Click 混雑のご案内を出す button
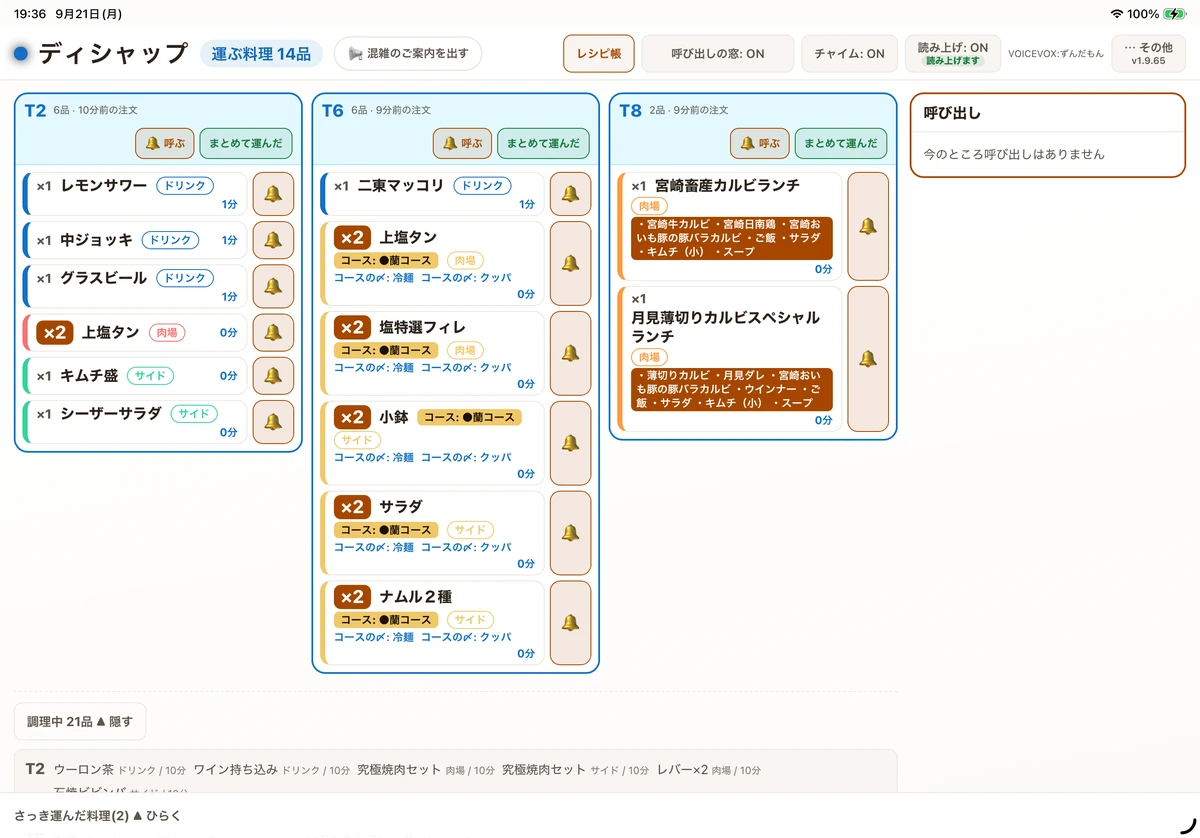 pos(408,53)
